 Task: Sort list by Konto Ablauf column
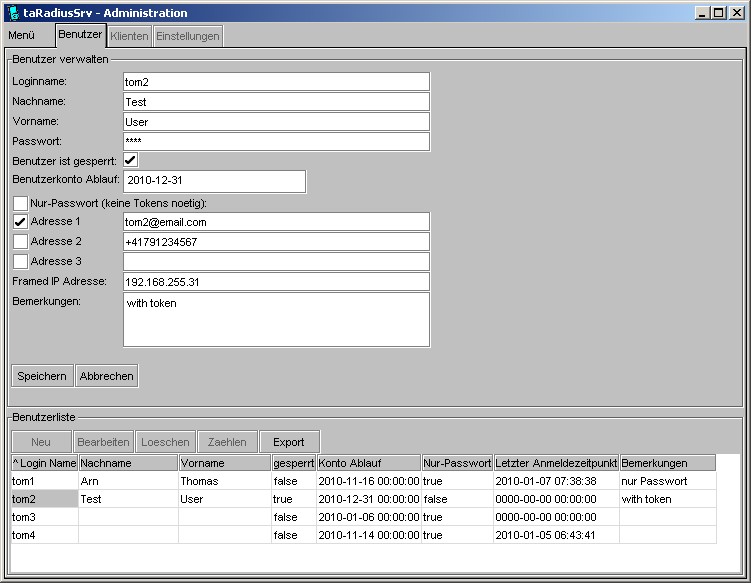(x=368, y=463)
